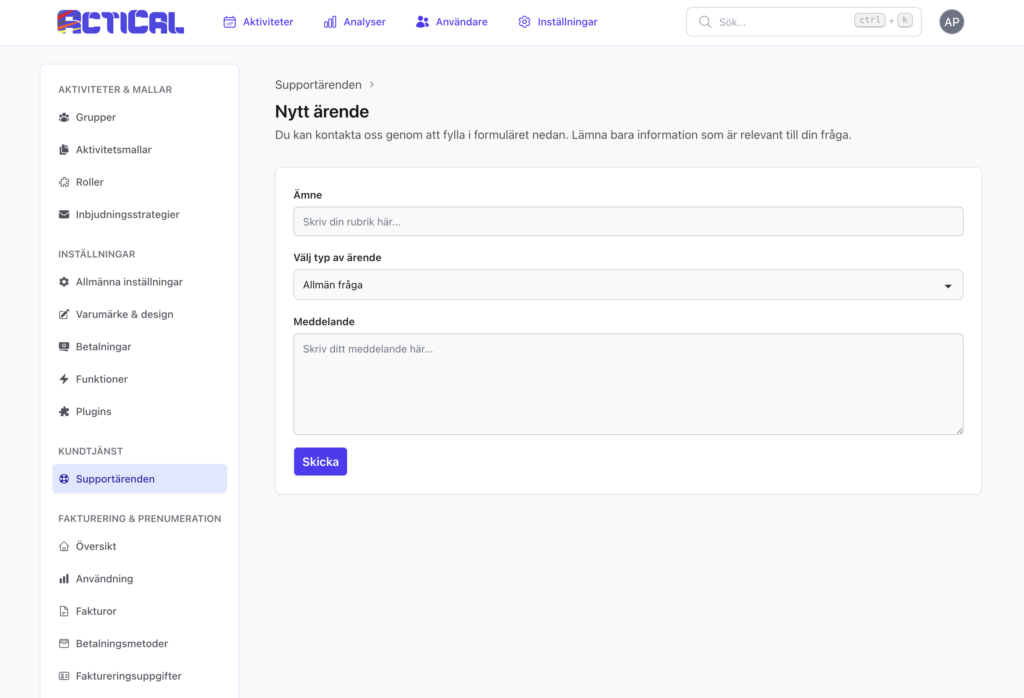This screenshot has width=1024, height=698.
Task: Click the Supportärenden breadcrumb link
Action: click(318, 85)
